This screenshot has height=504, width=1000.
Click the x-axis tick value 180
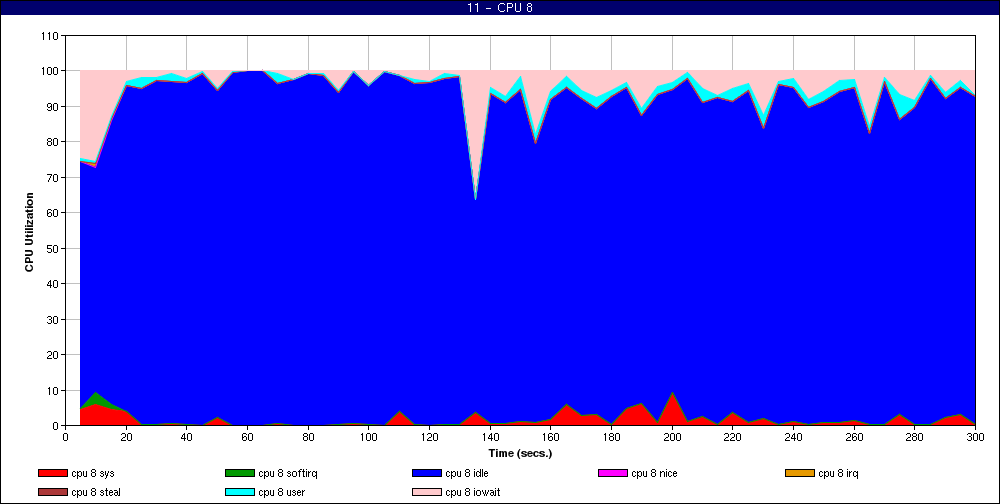611,437
